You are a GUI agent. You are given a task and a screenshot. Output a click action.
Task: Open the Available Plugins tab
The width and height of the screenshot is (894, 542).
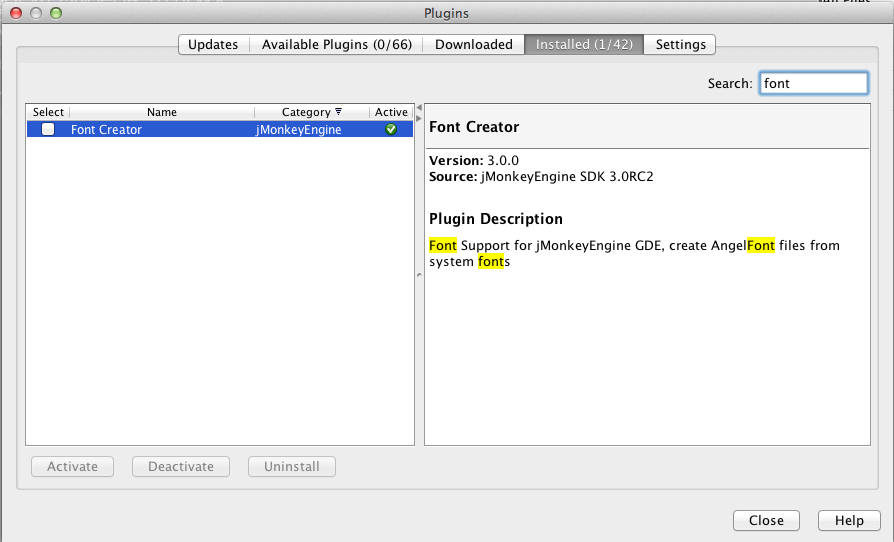(336, 44)
